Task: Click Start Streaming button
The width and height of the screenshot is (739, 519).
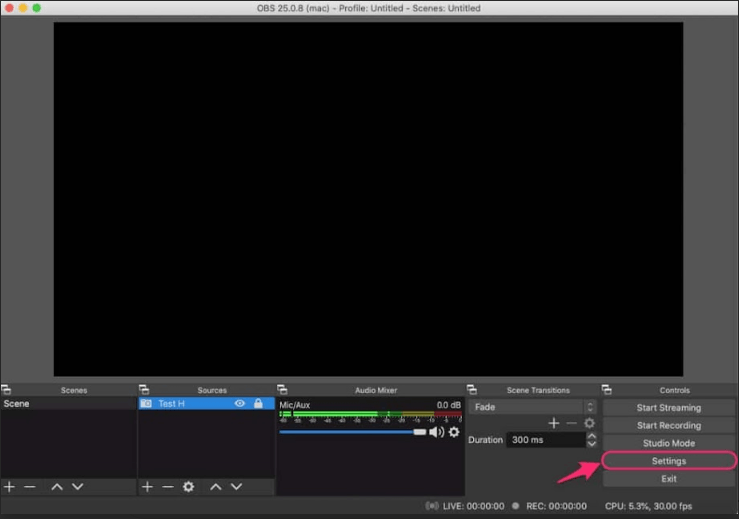Action: (669, 408)
